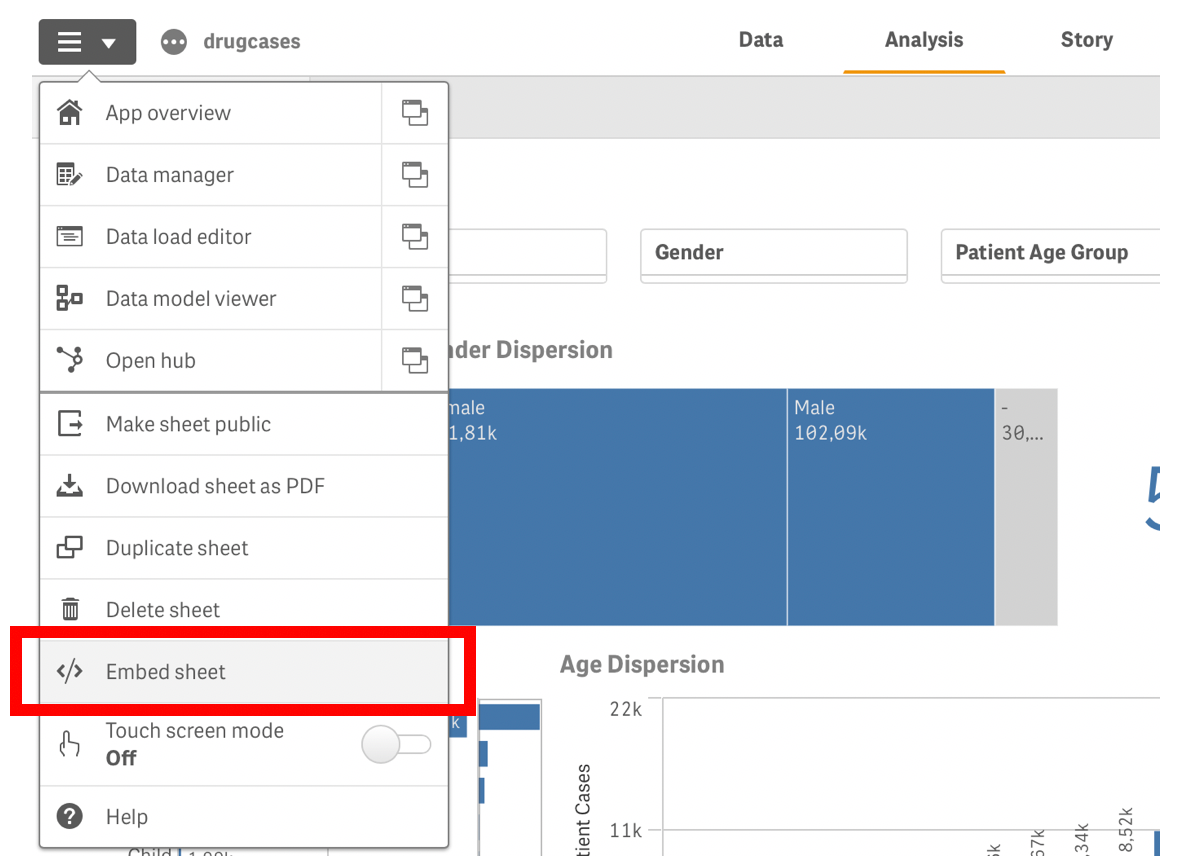Open Data load editor in new tab icon
Viewport: 1180px width, 862px height.
(x=414, y=237)
